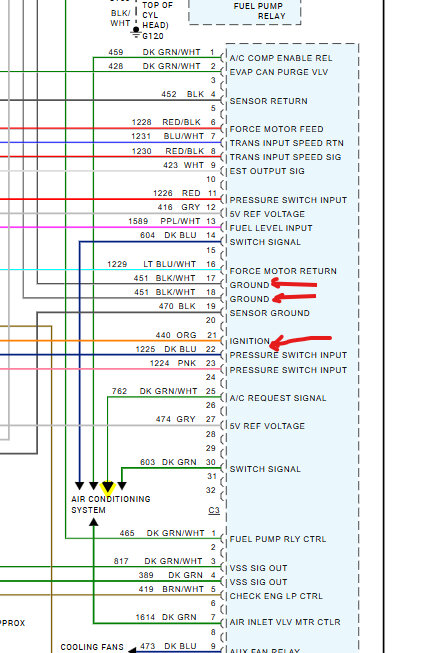Click the "423 WHT" wire label
This screenshot has width=441, height=653.
(183, 165)
